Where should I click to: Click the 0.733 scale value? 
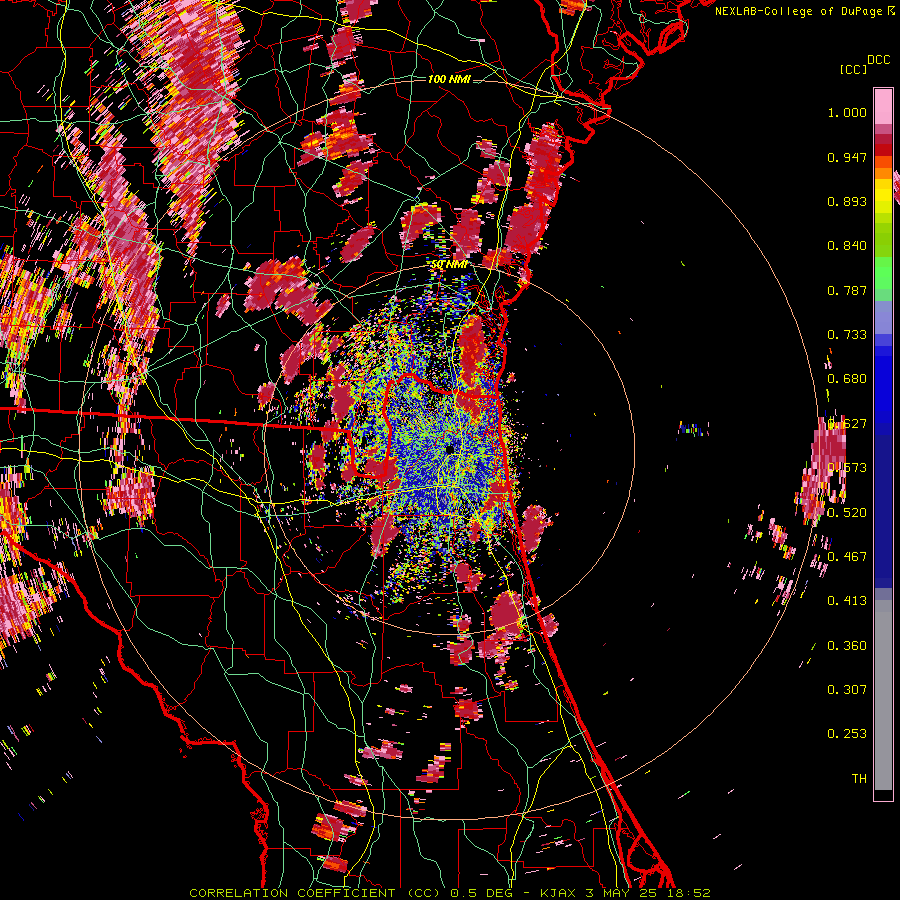pyautogui.click(x=847, y=335)
